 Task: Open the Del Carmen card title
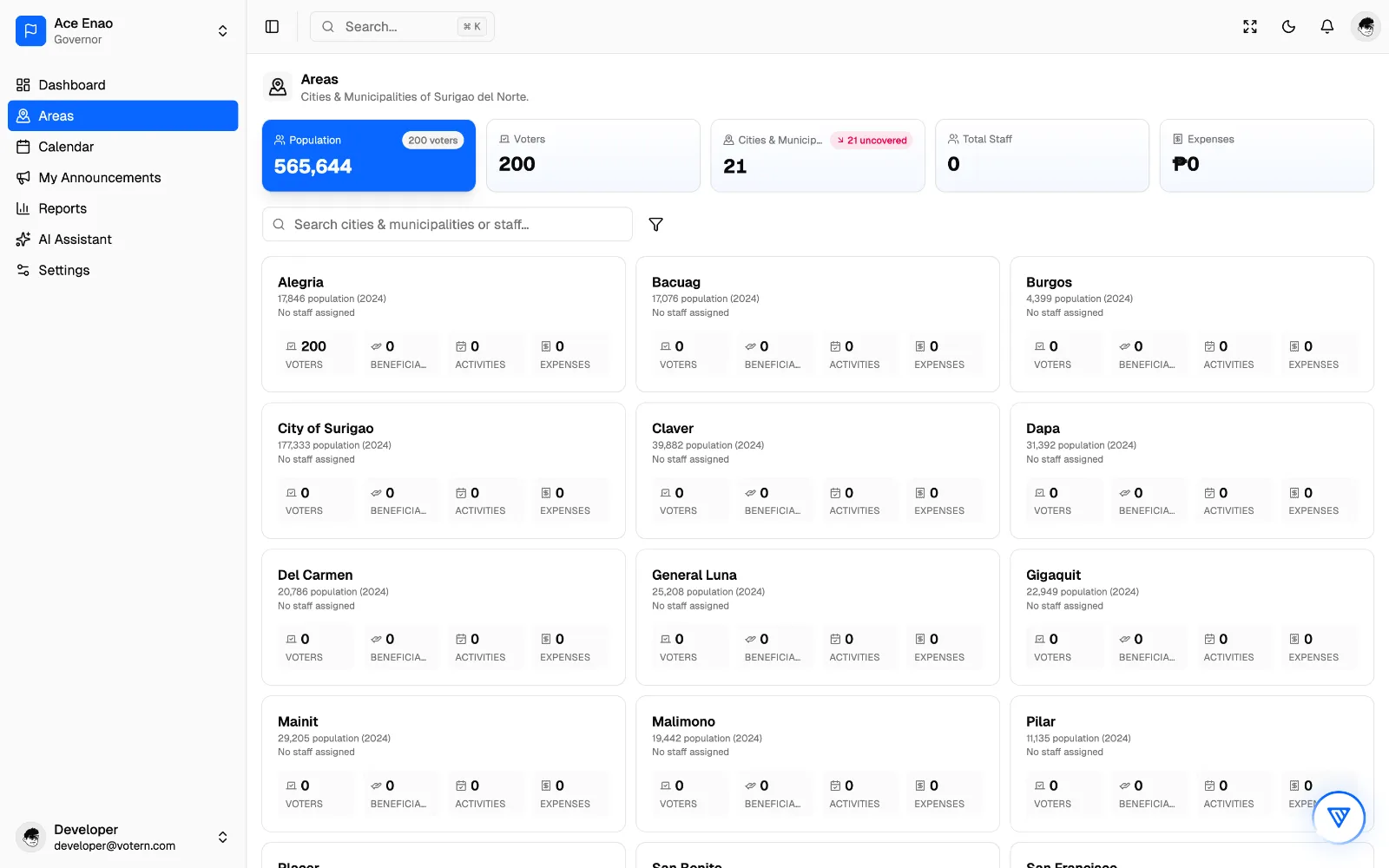tap(315, 575)
